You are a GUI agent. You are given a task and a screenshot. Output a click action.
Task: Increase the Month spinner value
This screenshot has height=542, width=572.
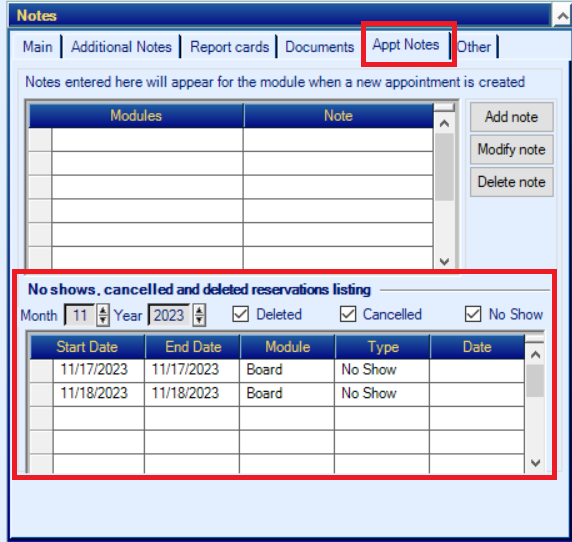point(103,310)
